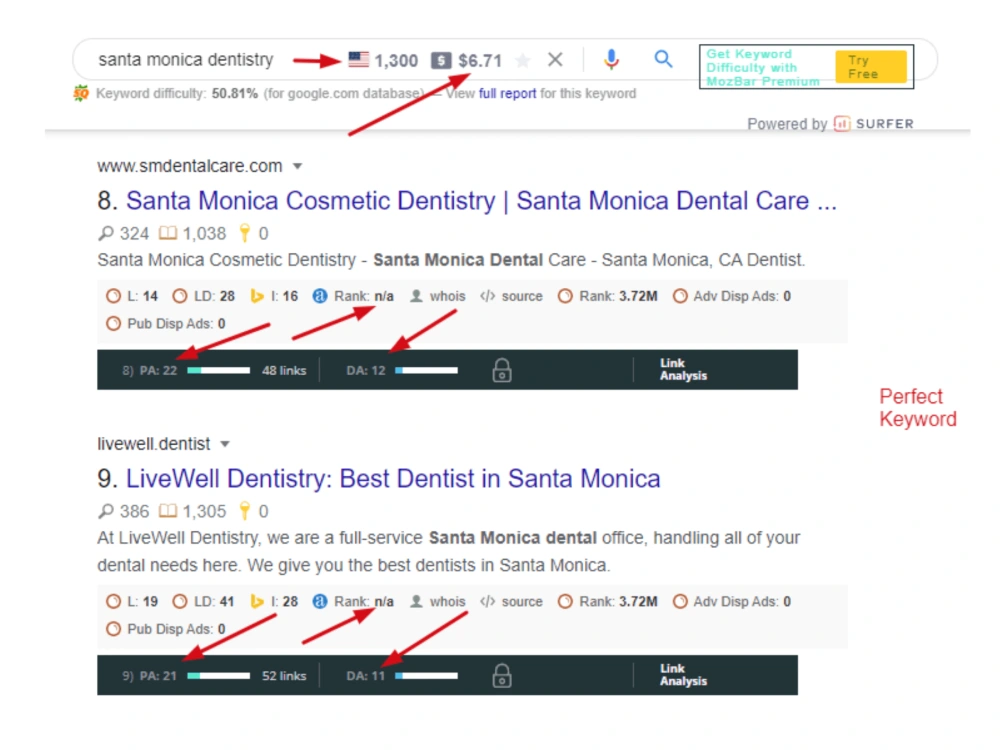Click Powered by Surfer text

tap(830, 124)
